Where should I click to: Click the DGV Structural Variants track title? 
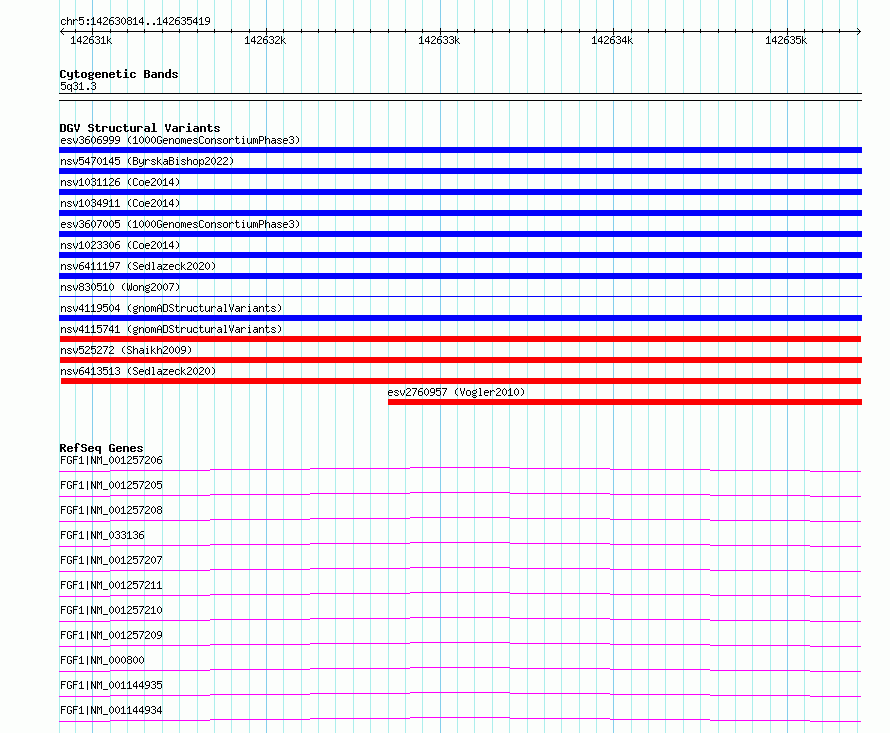[140, 128]
